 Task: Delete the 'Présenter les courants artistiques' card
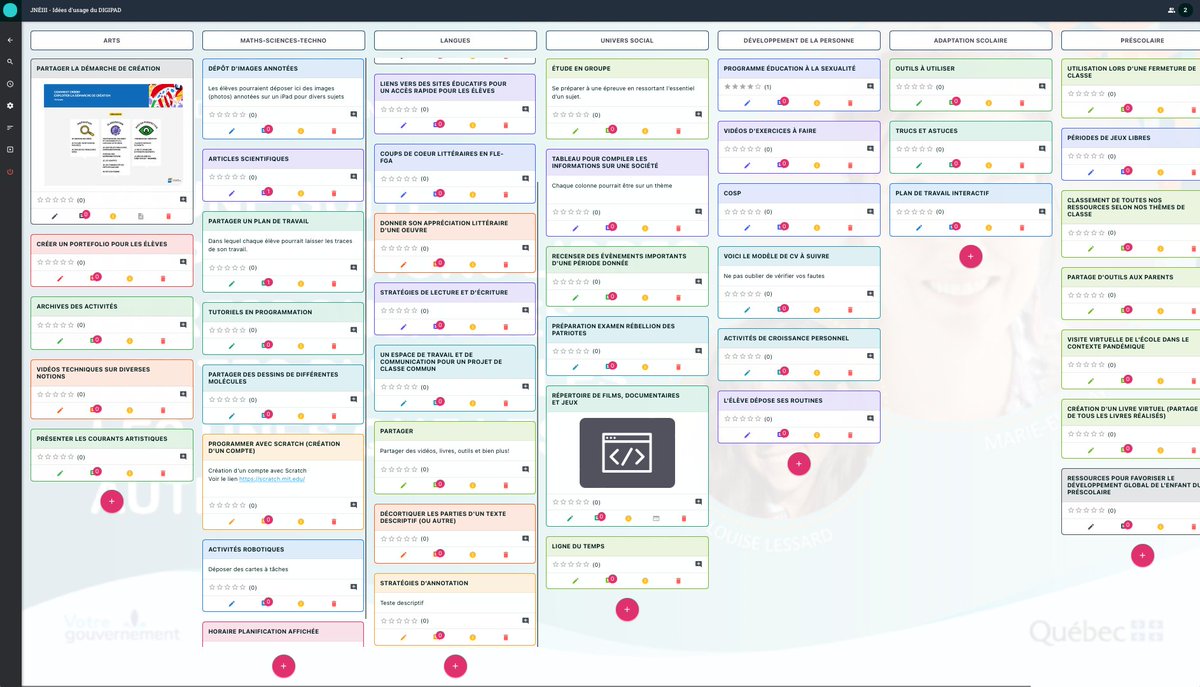pos(164,472)
